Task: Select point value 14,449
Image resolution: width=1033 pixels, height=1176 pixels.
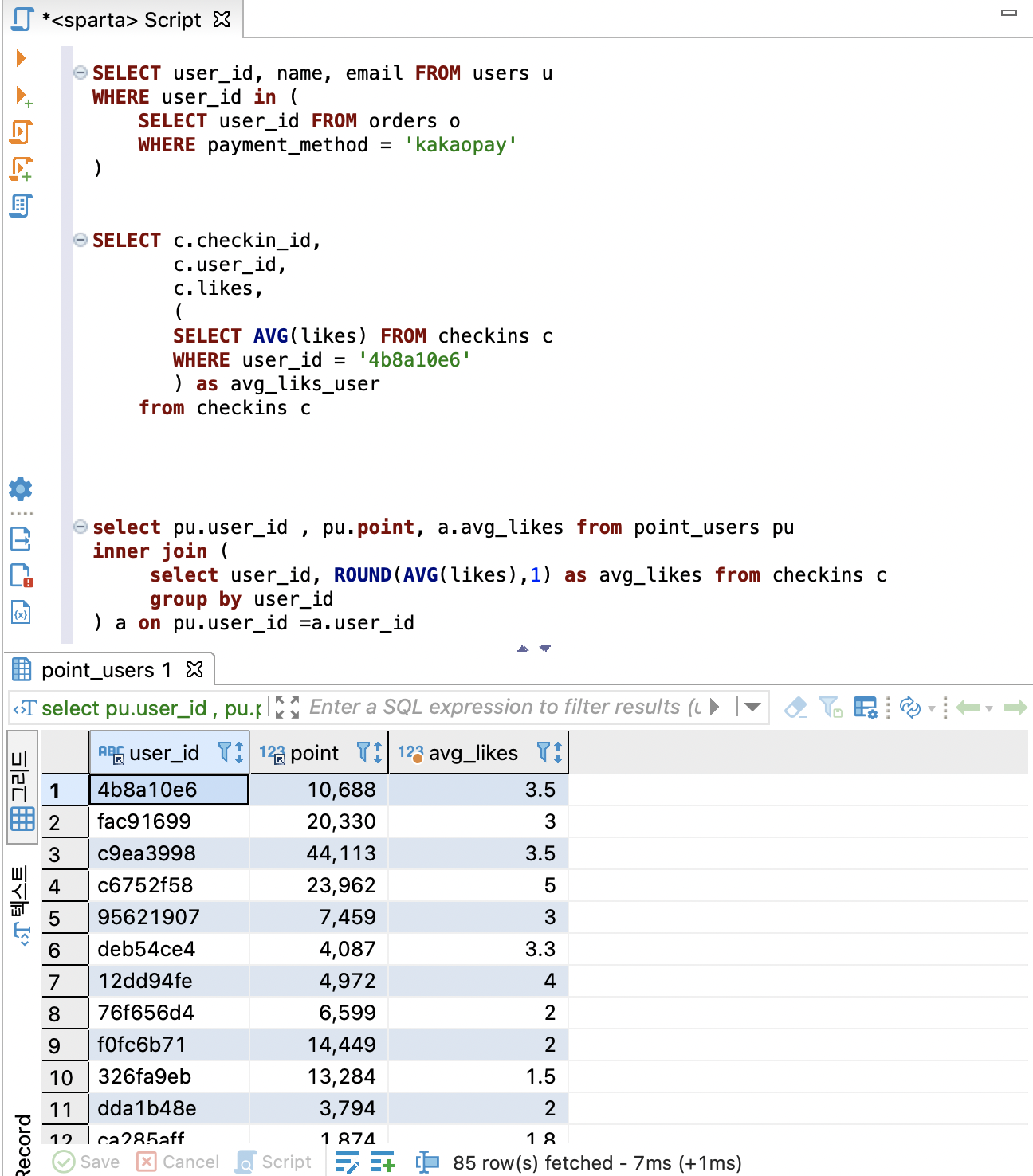Action: [x=320, y=1045]
